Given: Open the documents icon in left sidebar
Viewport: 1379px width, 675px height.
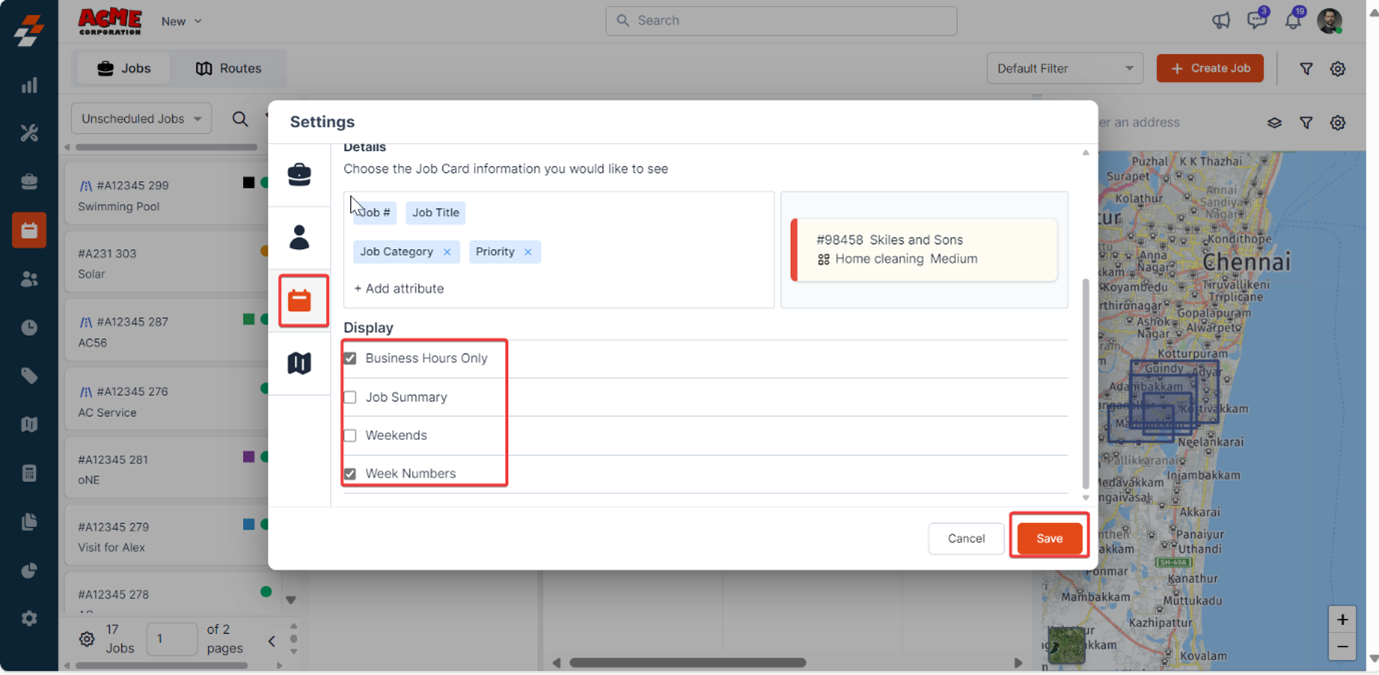Looking at the screenshot, I should click(29, 522).
